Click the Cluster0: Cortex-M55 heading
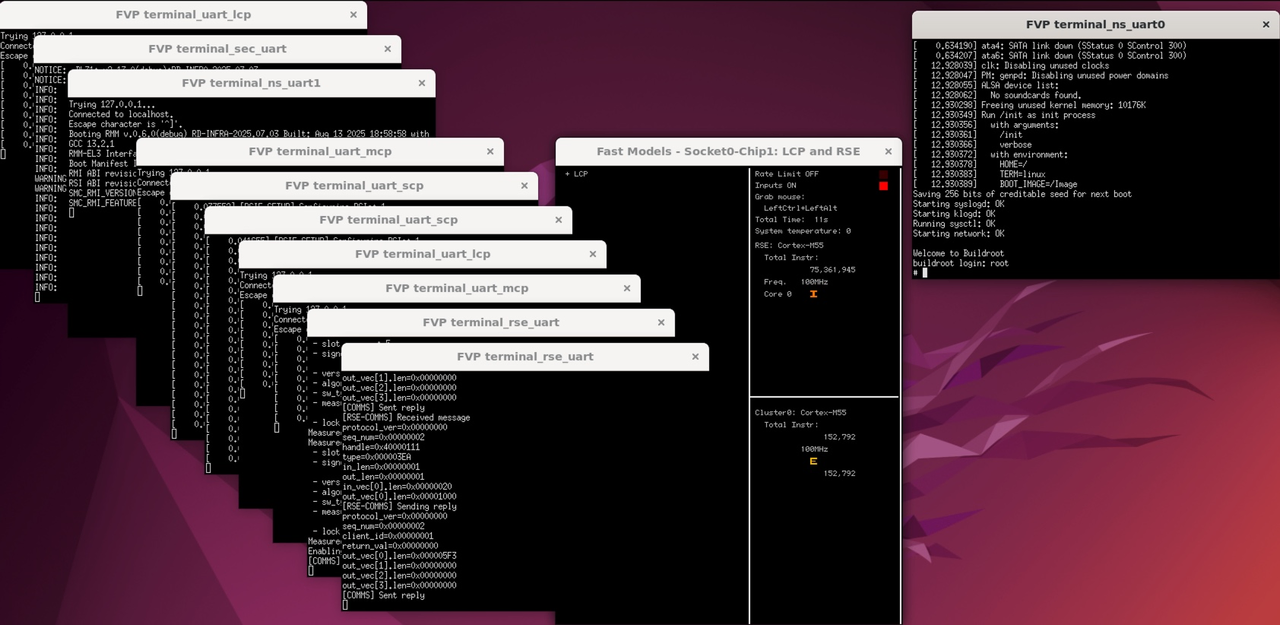This screenshot has height=625, width=1280. coord(801,412)
